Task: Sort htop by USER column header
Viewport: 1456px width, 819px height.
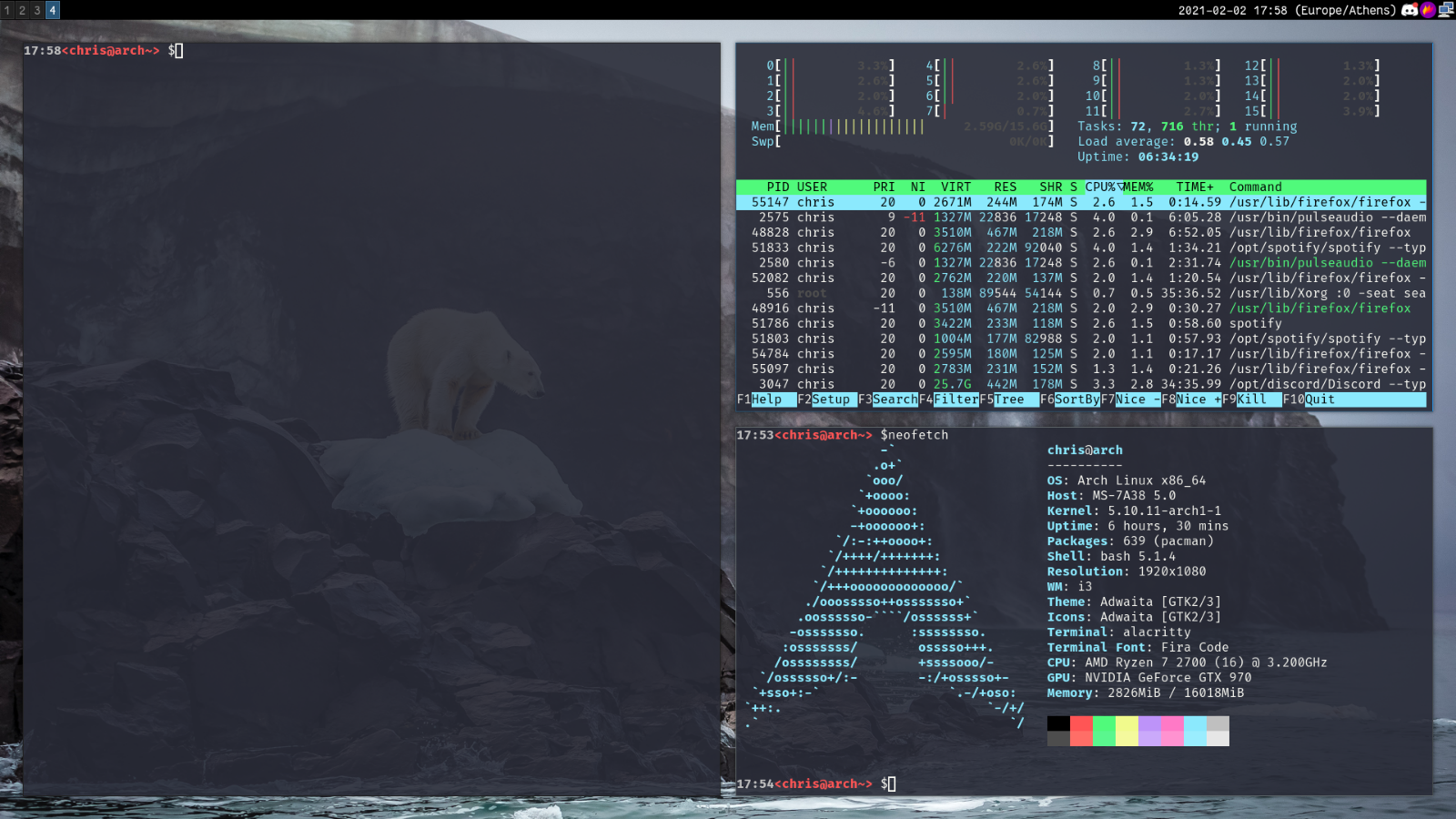Action: pos(813,187)
